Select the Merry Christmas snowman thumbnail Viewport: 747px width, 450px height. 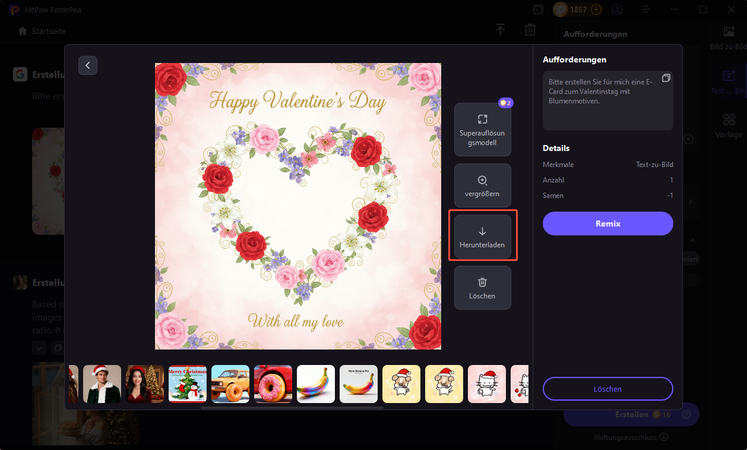point(187,383)
